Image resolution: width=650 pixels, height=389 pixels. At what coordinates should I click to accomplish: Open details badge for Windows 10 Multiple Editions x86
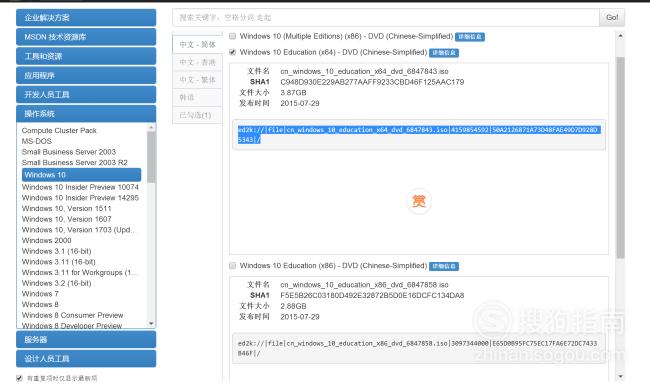470,37
